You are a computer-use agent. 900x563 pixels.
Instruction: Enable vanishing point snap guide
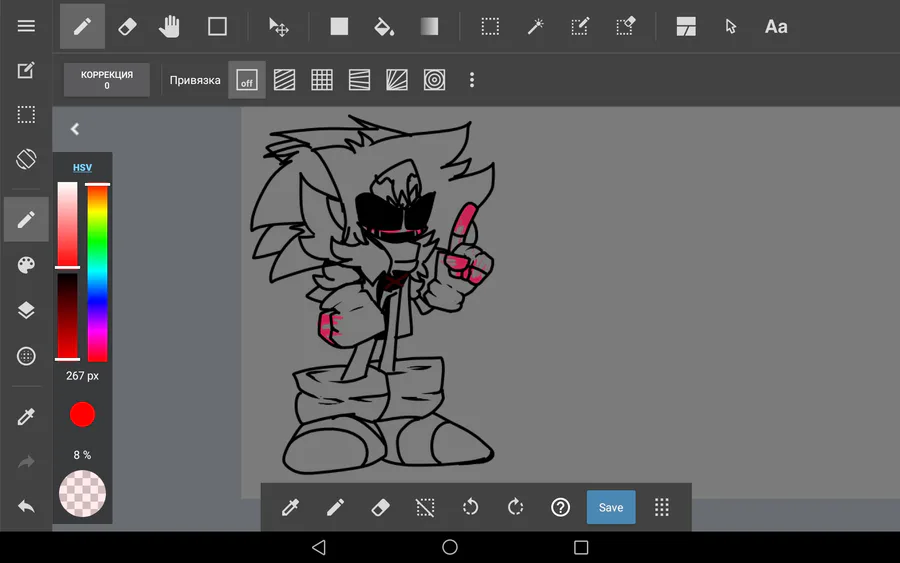coord(397,80)
